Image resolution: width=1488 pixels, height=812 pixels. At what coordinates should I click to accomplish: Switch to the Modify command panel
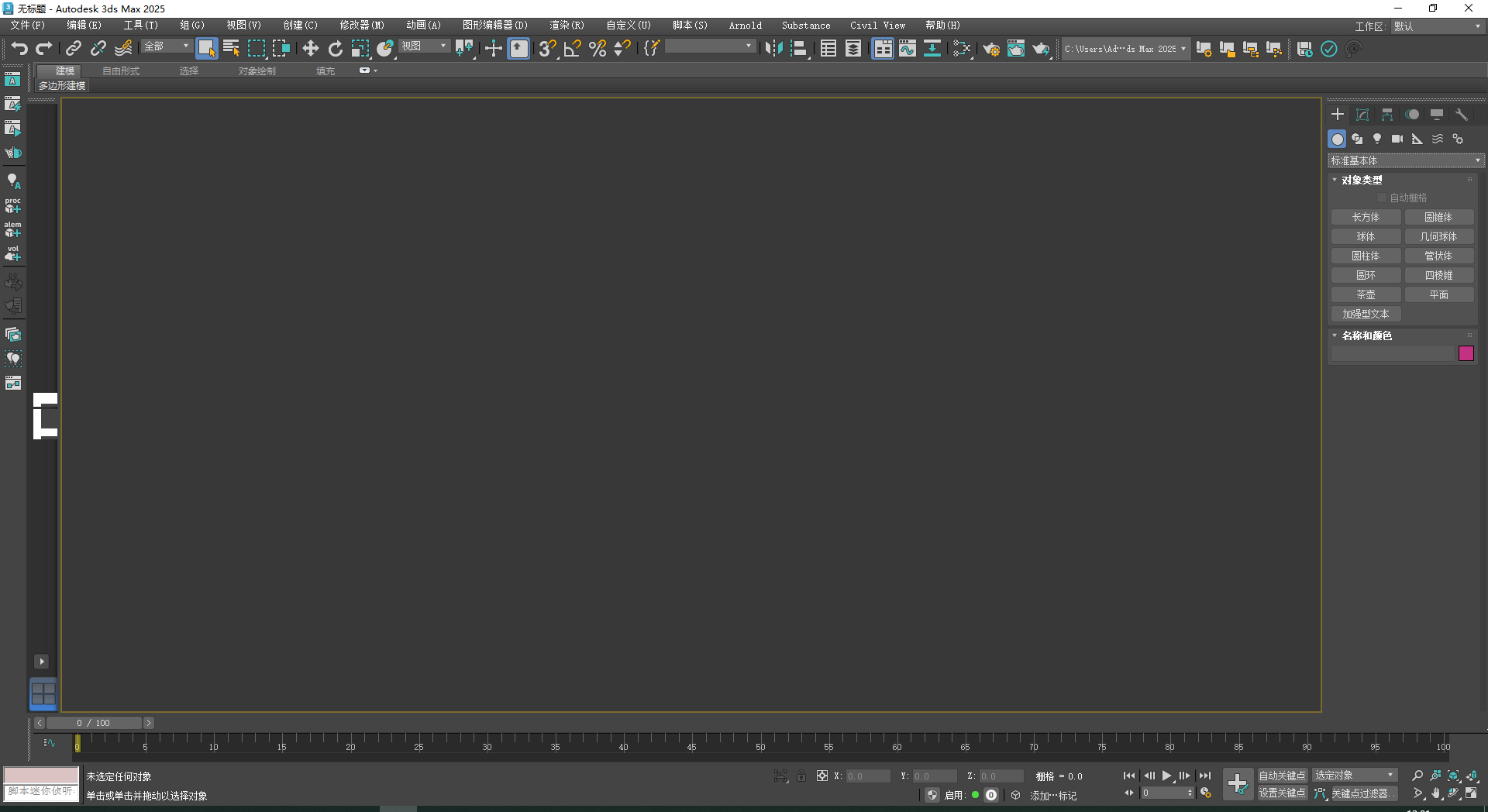coord(1362,114)
